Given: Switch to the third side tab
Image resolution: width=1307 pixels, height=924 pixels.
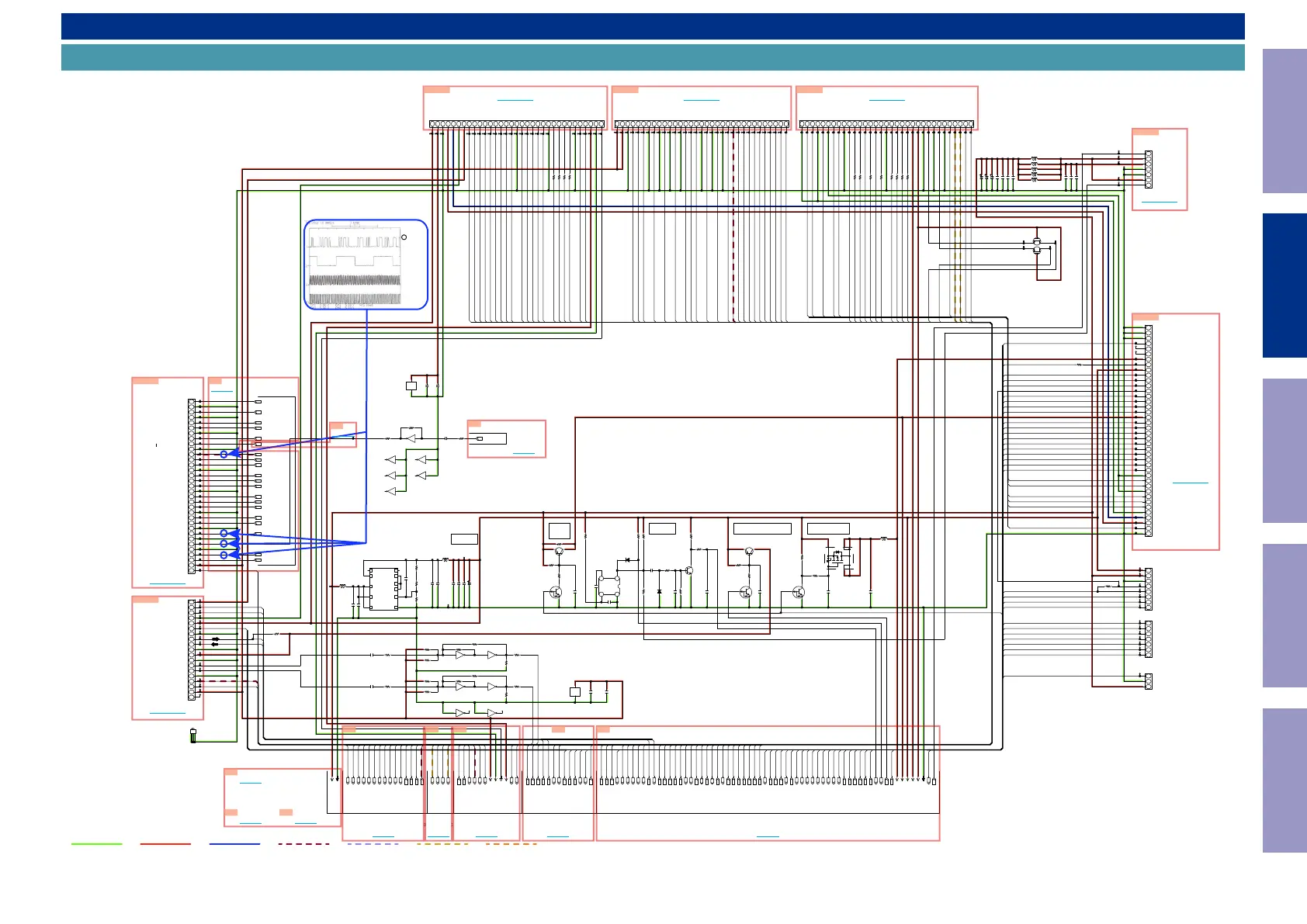Looking at the screenshot, I should [1284, 451].
